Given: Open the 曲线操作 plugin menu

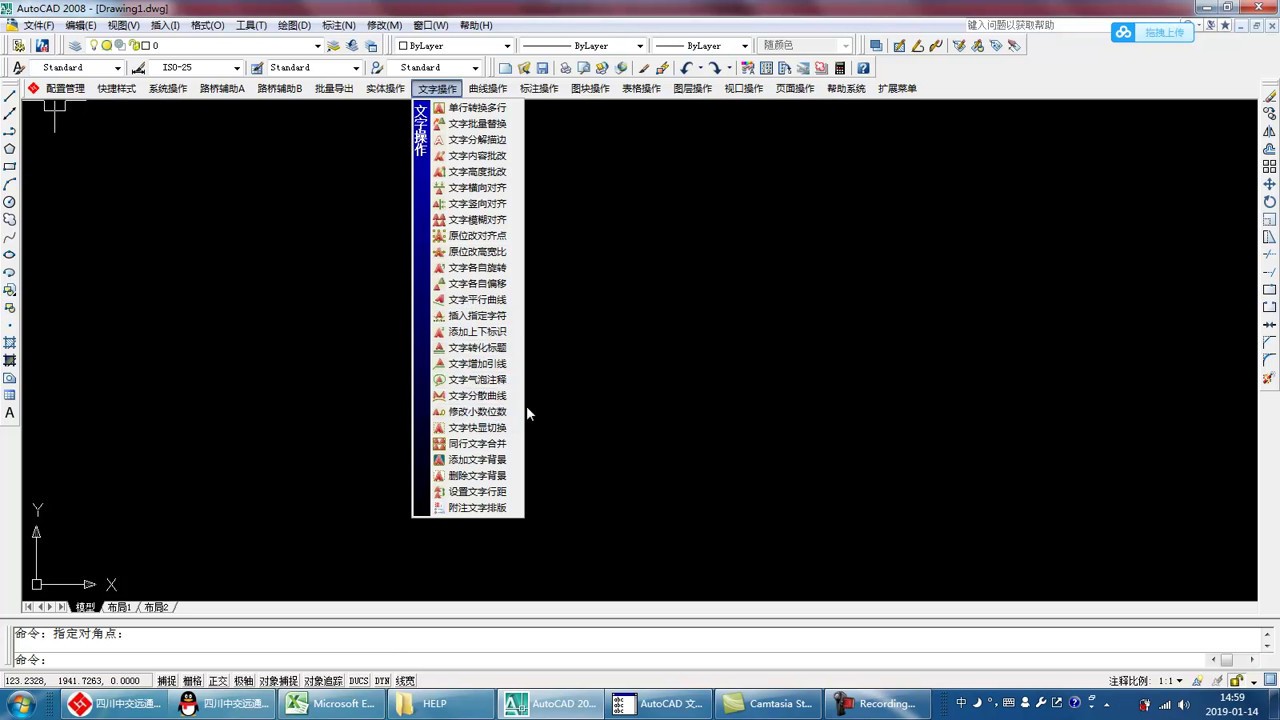Looking at the screenshot, I should (x=488, y=89).
